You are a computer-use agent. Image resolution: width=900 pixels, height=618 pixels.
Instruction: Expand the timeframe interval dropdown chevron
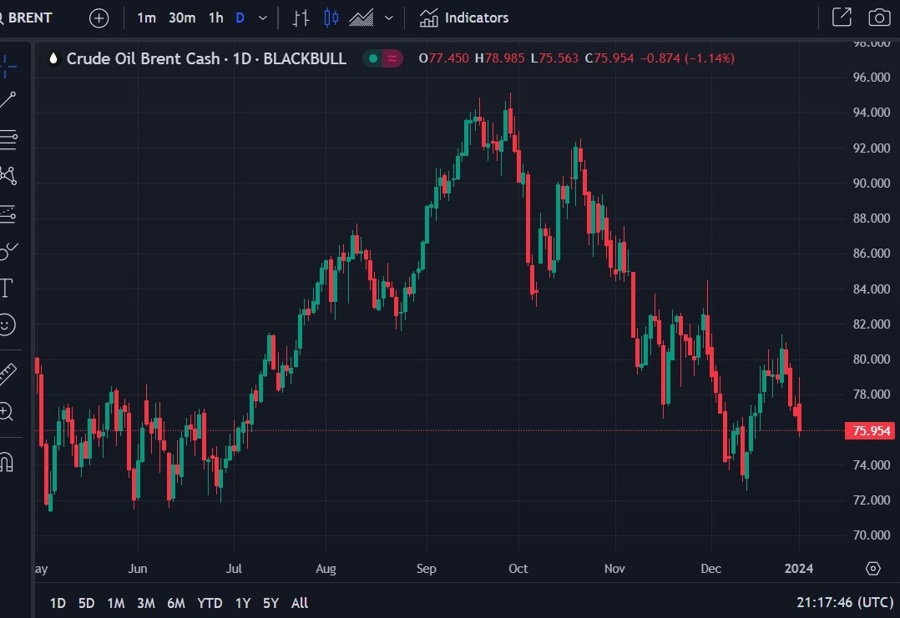click(263, 18)
